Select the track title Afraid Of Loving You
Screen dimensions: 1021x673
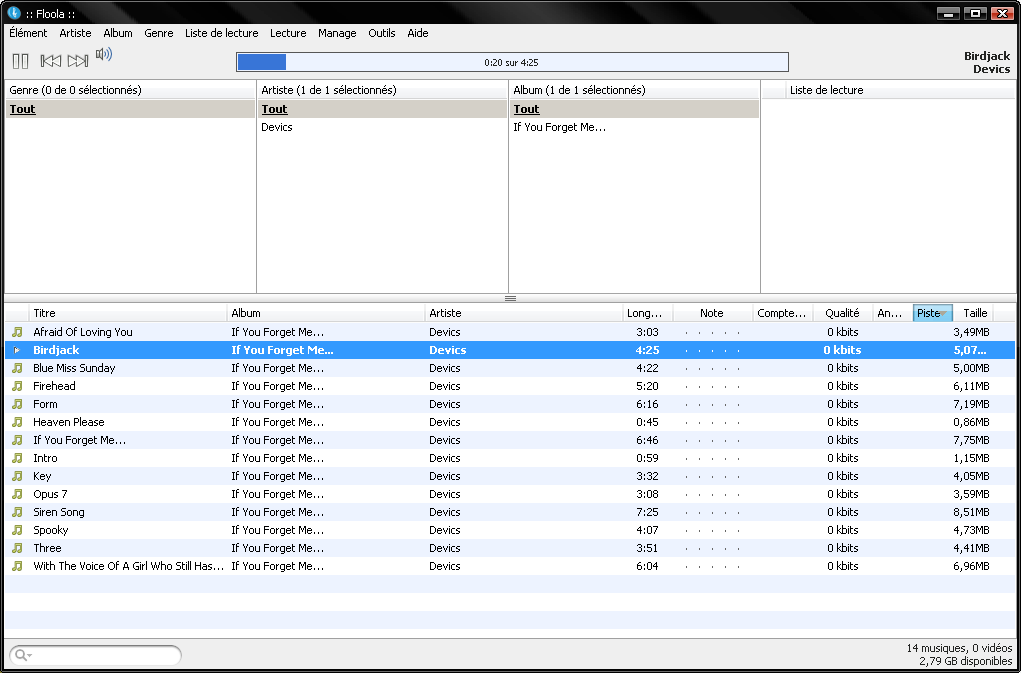click(83, 332)
